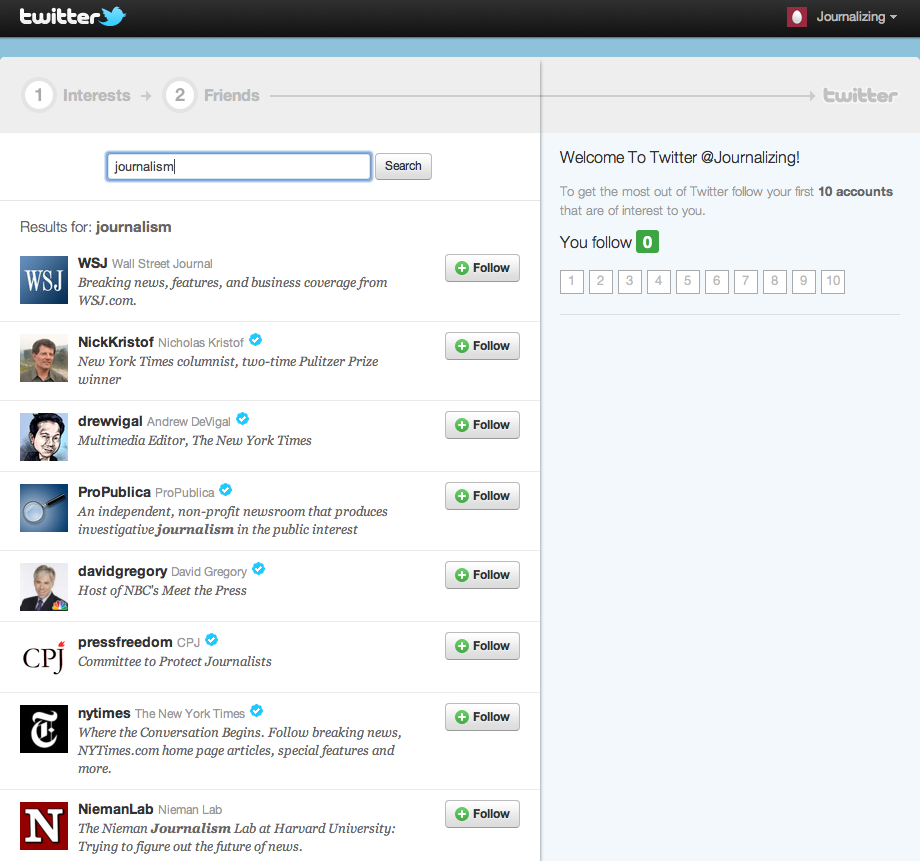This screenshot has width=920, height=862.
Task: Click the WSJ username link
Action: (x=93, y=263)
